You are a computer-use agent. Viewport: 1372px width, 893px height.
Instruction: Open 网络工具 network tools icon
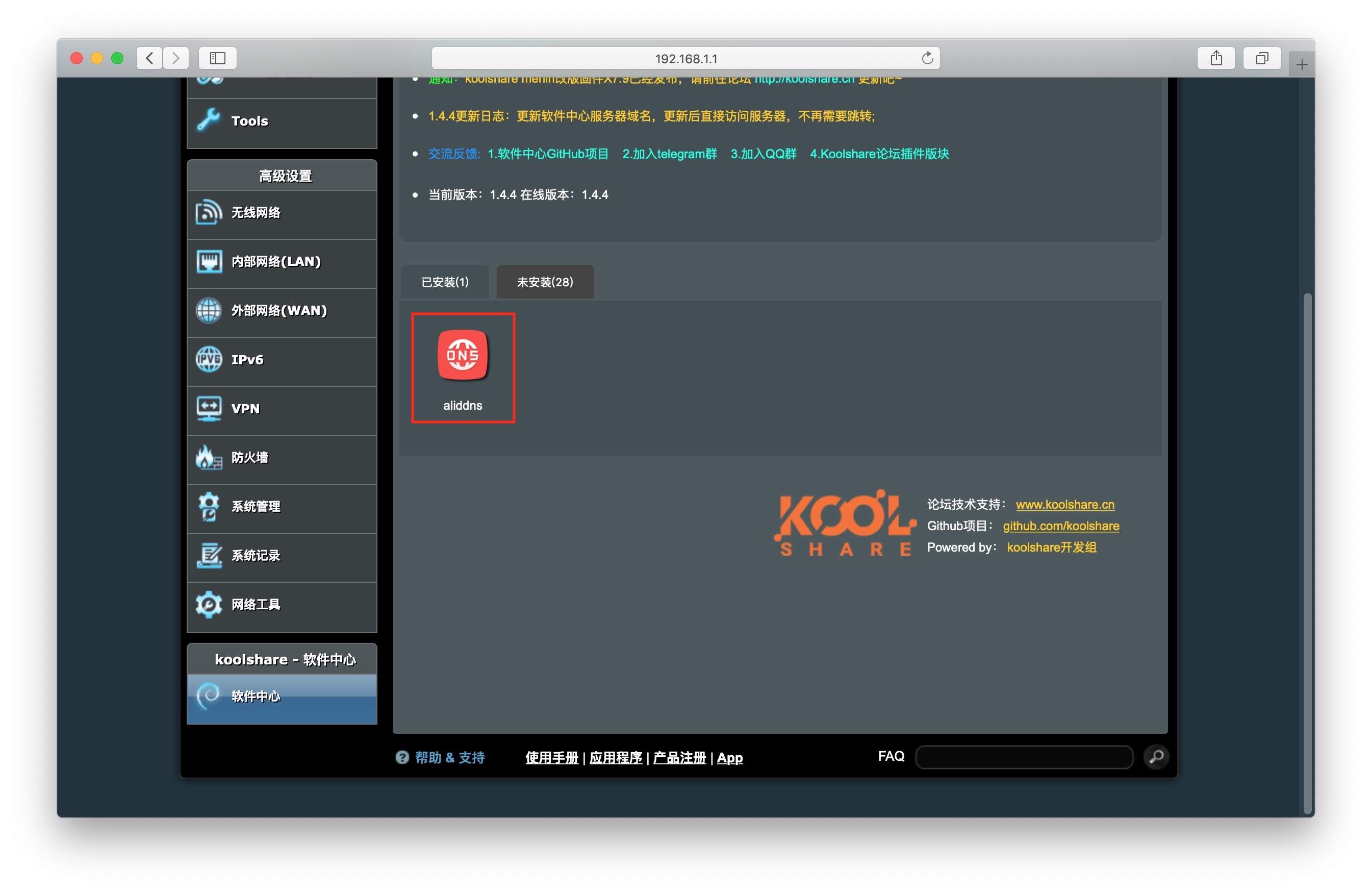208,605
